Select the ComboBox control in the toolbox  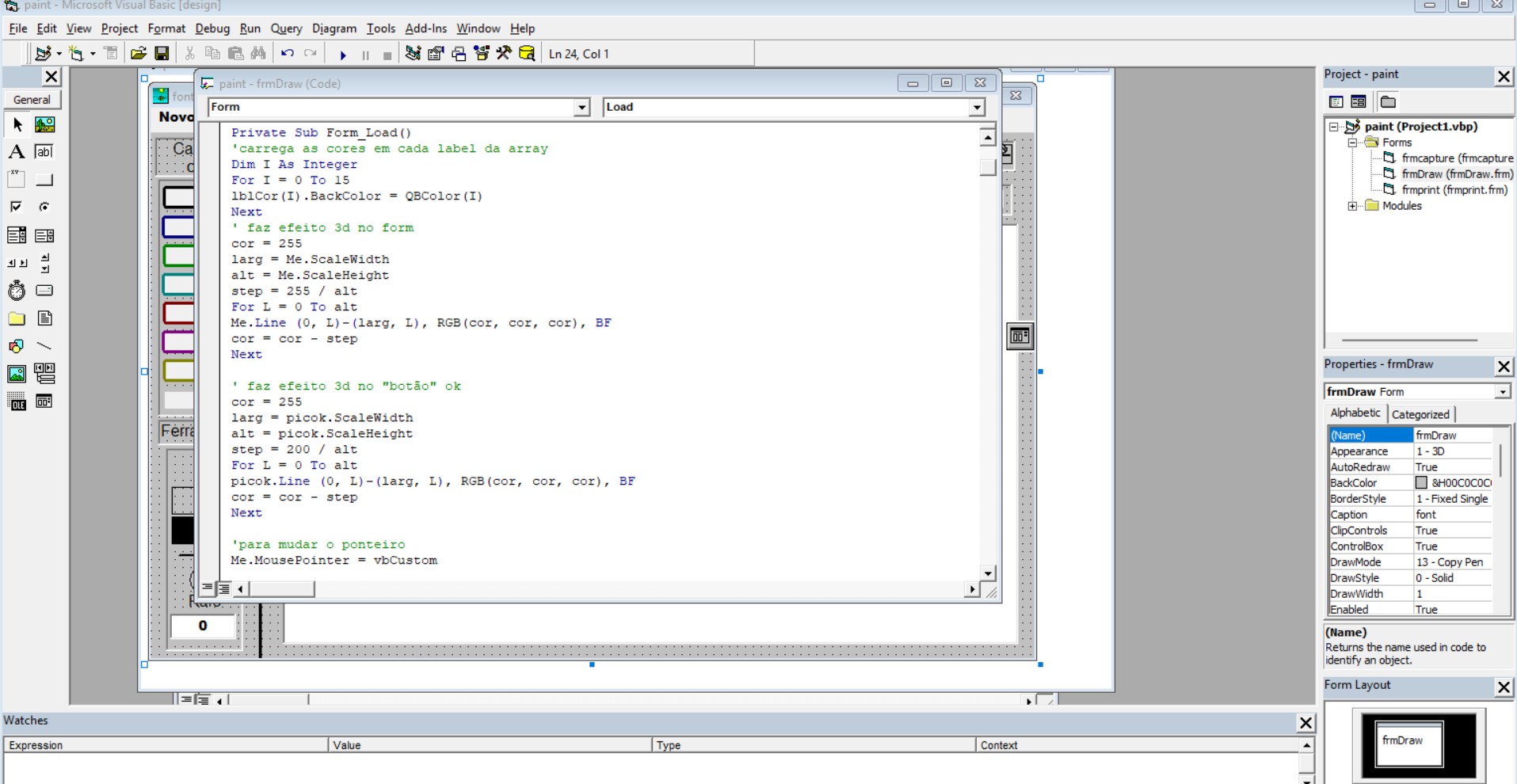point(17,234)
